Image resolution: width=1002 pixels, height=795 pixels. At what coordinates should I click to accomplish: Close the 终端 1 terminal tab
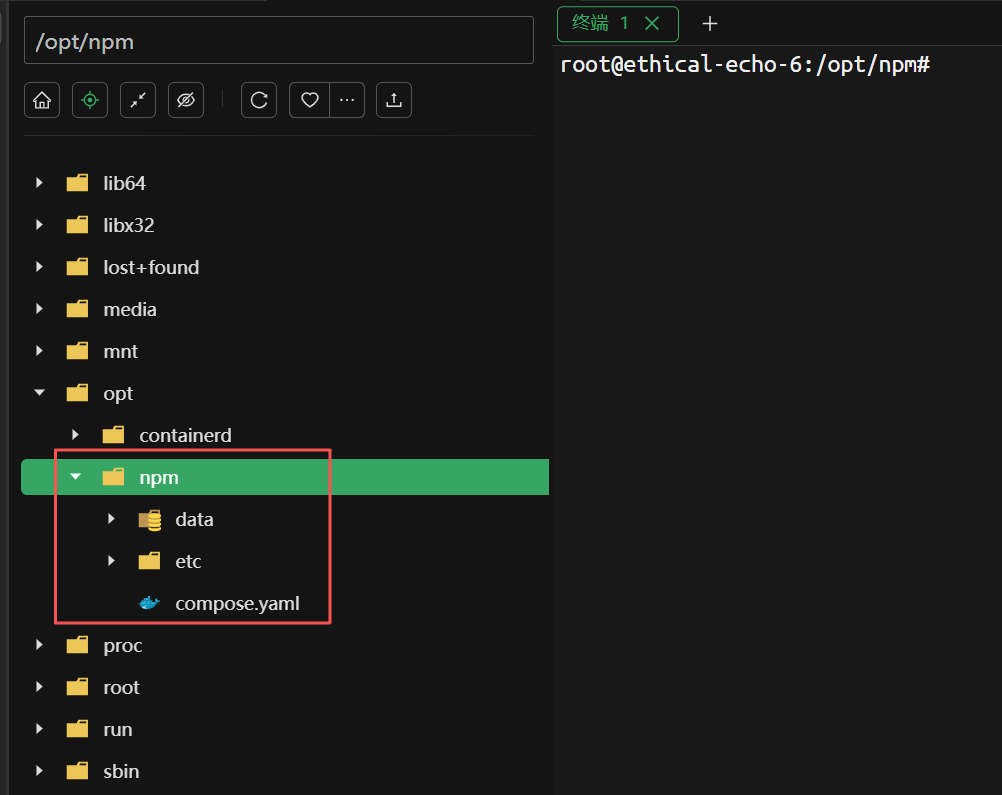652,23
